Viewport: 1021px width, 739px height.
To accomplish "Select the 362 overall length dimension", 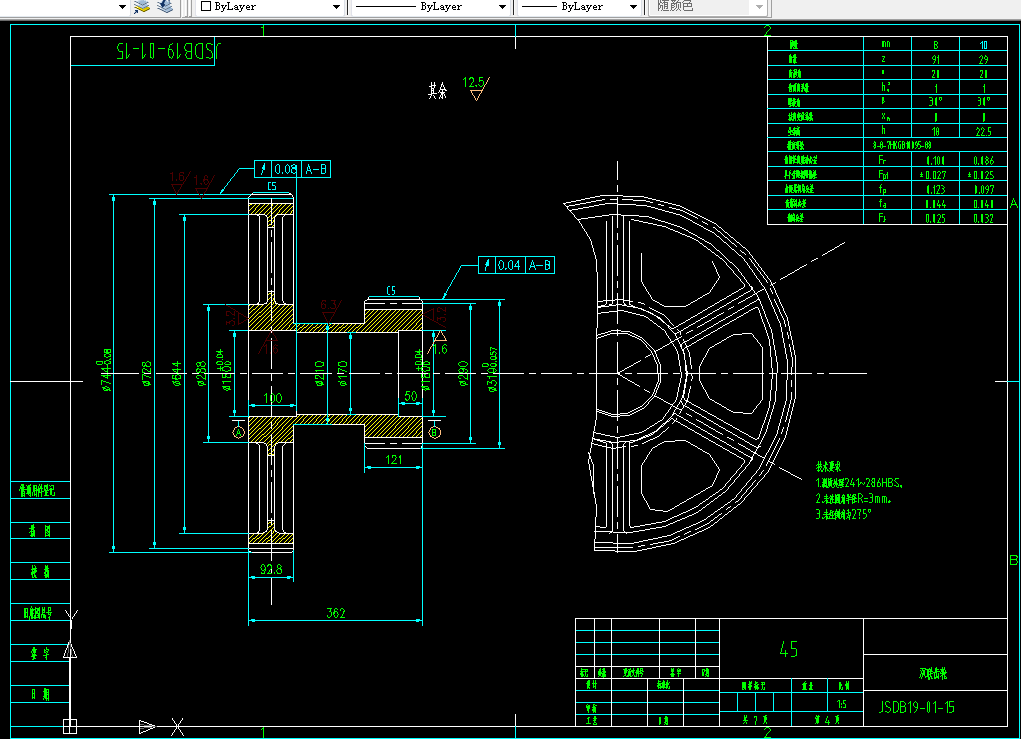I will pyautogui.click(x=336, y=613).
